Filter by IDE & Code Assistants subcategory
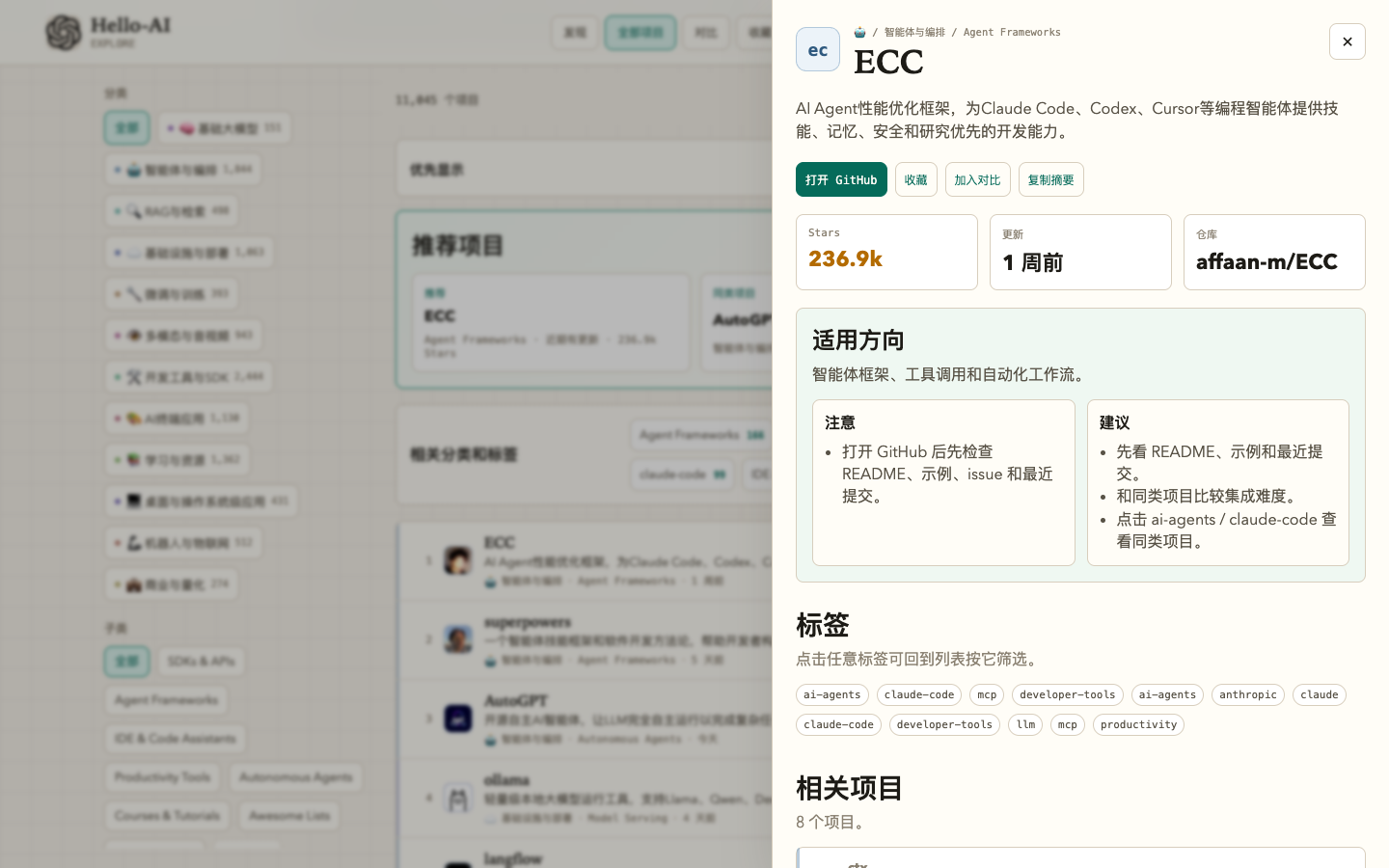The height and width of the screenshot is (868, 1389). point(176,738)
